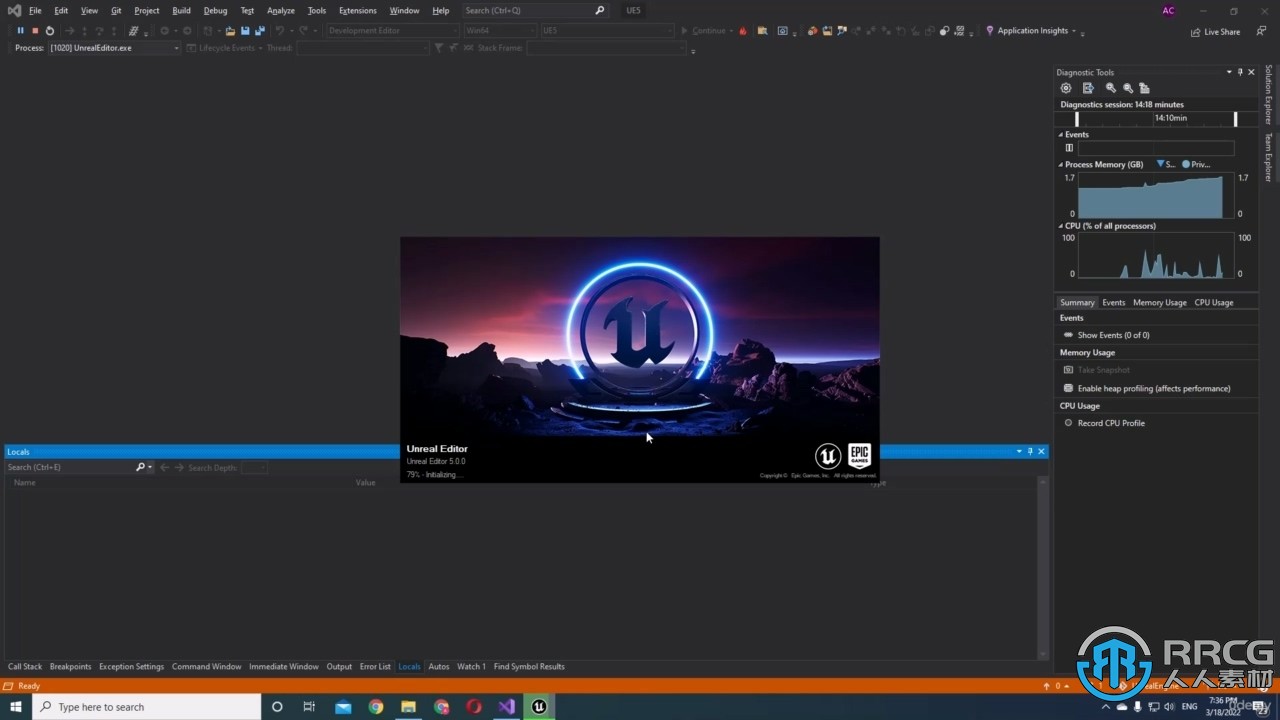Click the Reset View icon in Diagnostic Tools
This screenshot has width=1280, height=720.
tap(1145, 88)
